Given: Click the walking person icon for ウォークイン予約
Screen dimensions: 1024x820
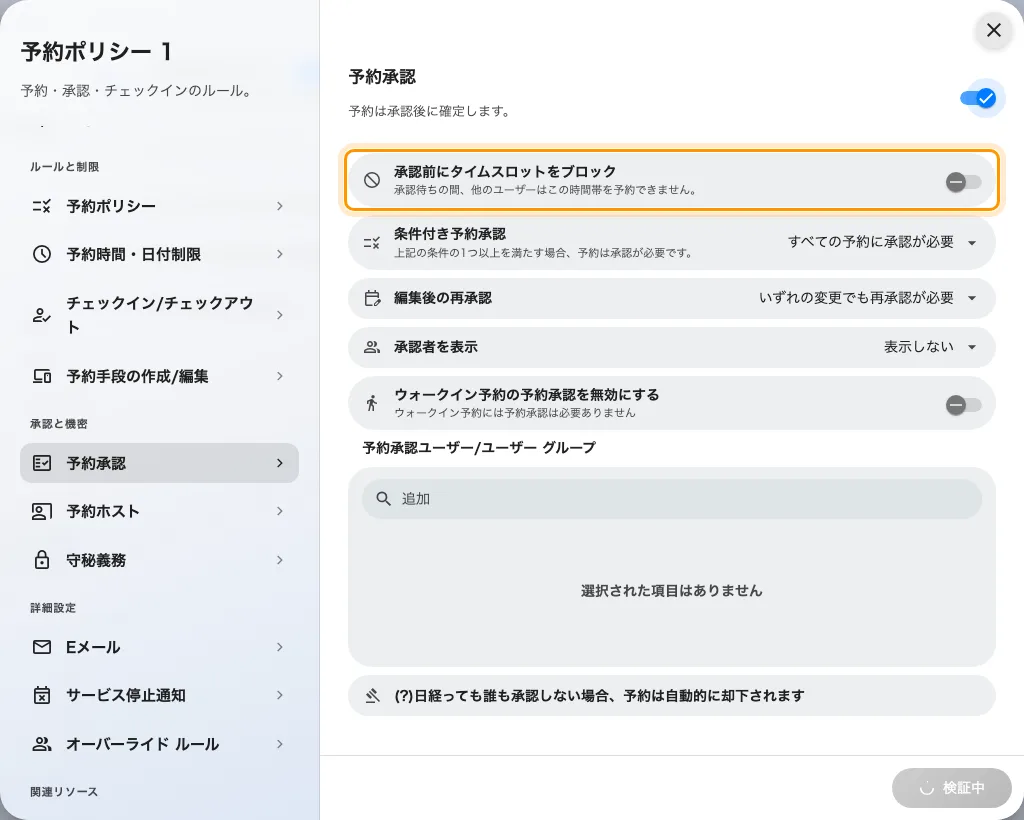Looking at the screenshot, I should click(372, 403).
